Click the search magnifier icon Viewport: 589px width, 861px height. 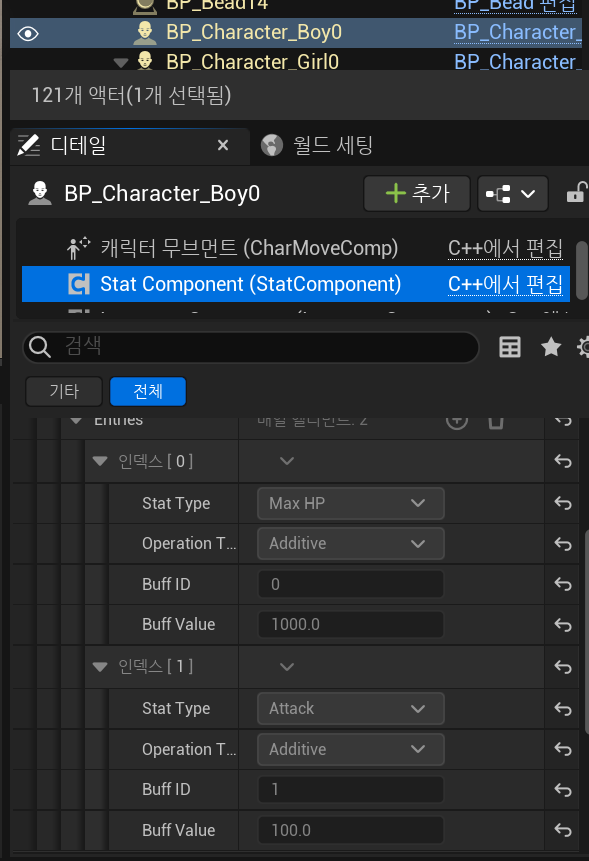tap(40, 347)
